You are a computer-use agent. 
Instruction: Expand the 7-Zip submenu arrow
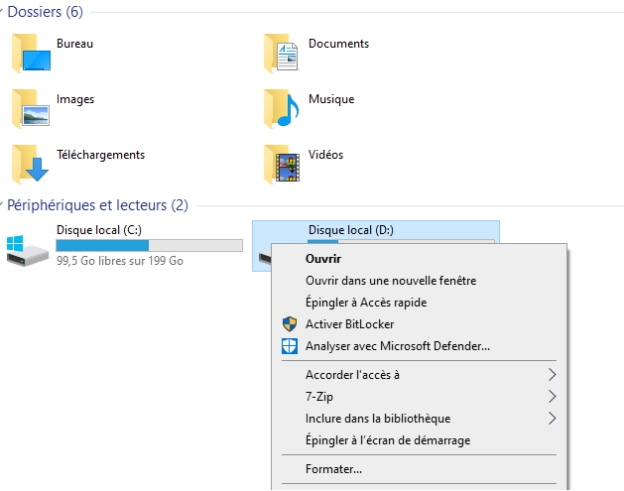(x=552, y=396)
